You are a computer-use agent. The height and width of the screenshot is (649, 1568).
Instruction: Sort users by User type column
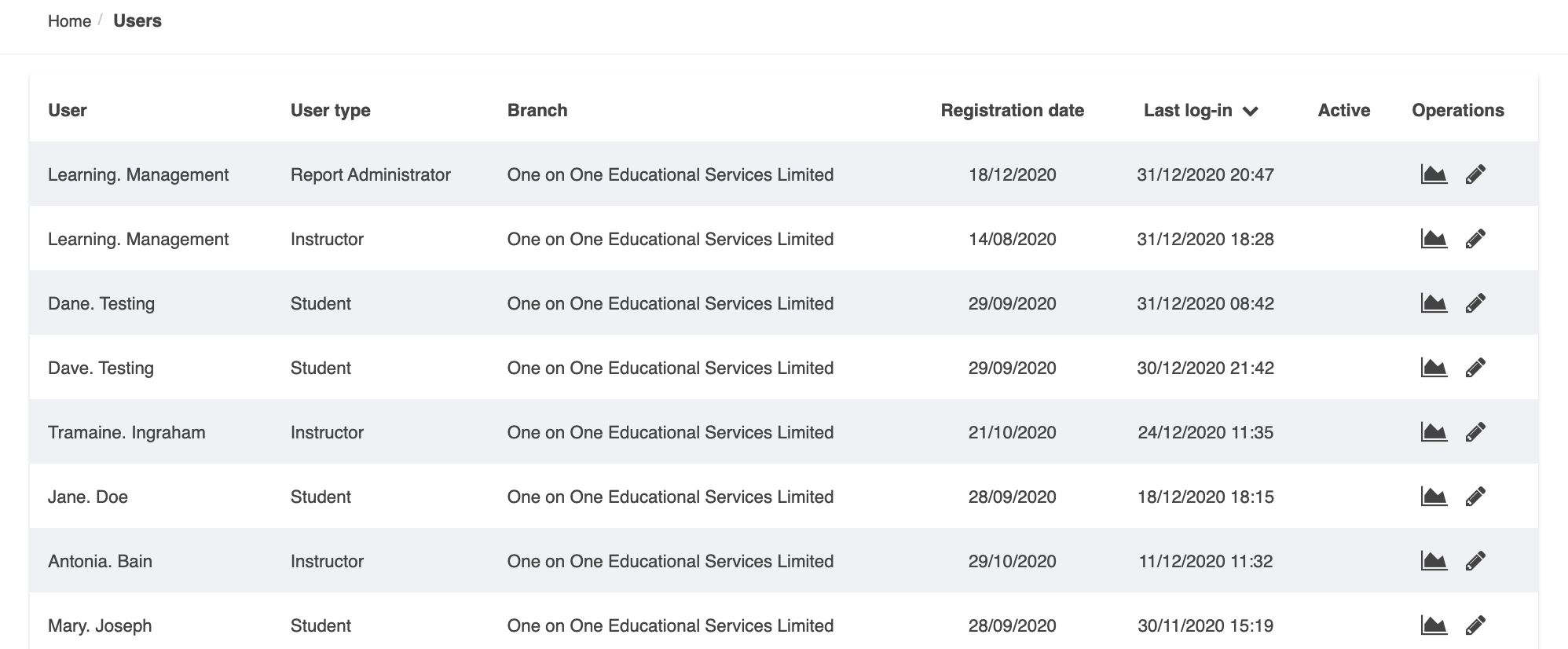click(x=330, y=111)
